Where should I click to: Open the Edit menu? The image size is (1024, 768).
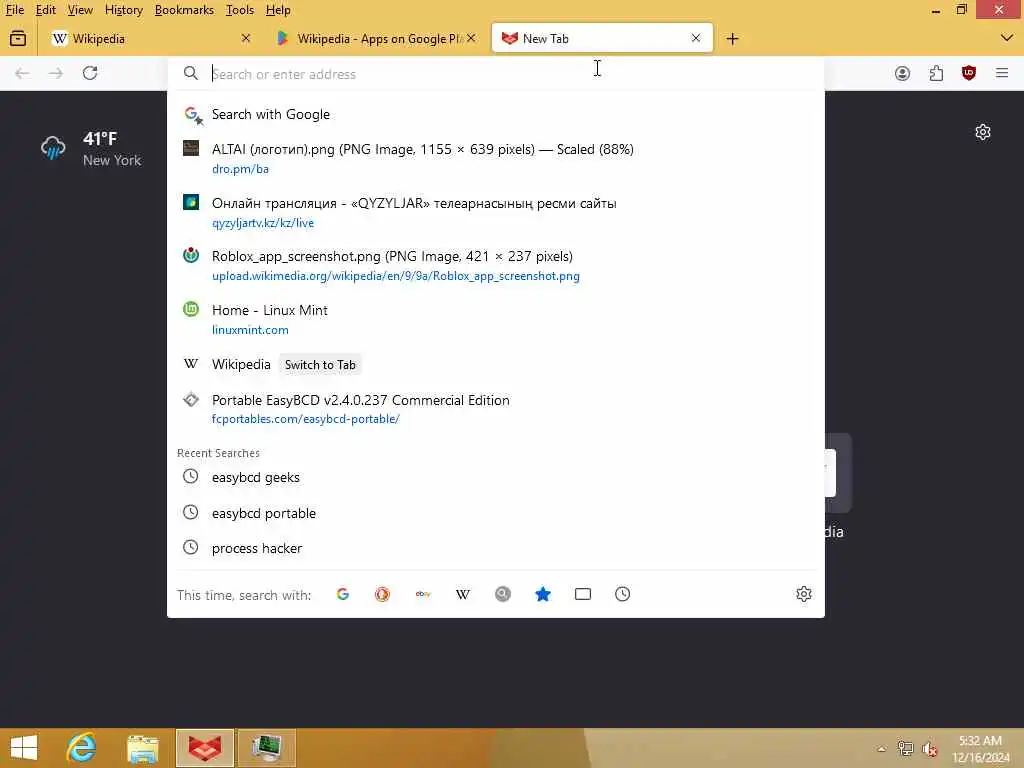point(45,10)
